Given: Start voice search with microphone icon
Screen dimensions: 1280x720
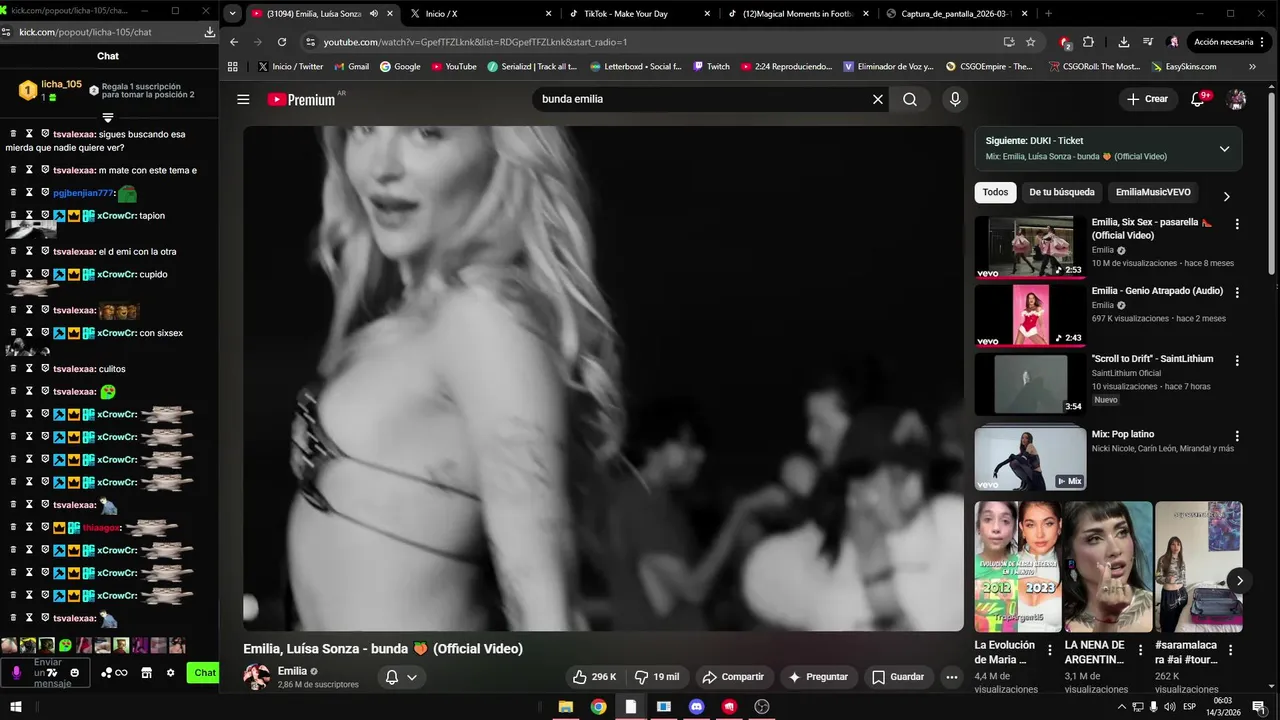Looking at the screenshot, I should tap(955, 99).
